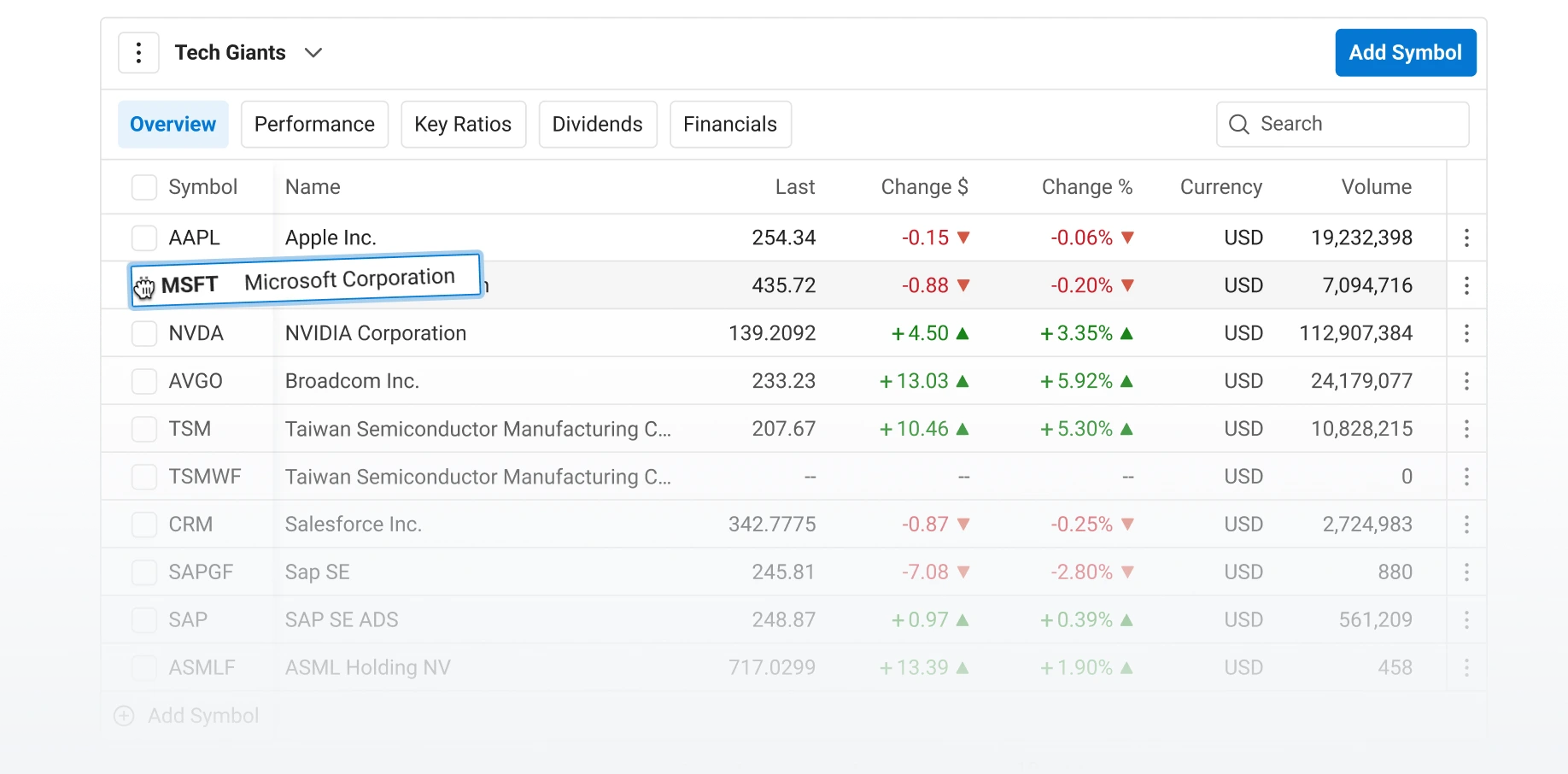Sort by the Last column header
The image size is (1568, 774).
pos(795,187)
